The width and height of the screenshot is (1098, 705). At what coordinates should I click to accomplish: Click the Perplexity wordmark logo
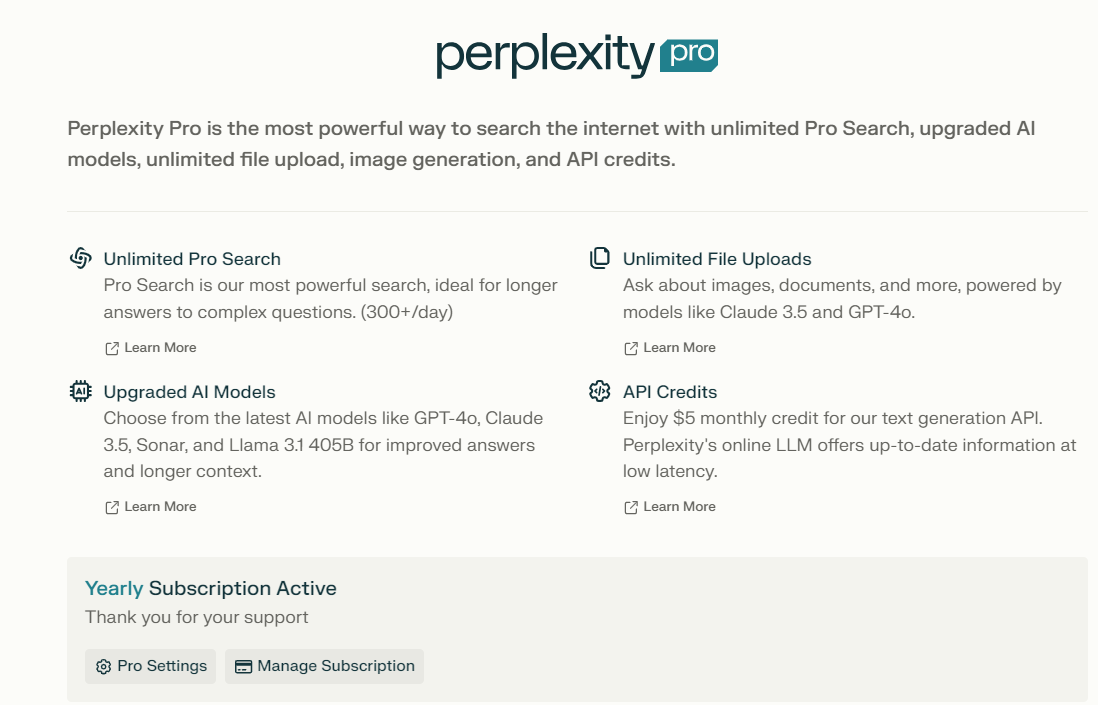545,55
